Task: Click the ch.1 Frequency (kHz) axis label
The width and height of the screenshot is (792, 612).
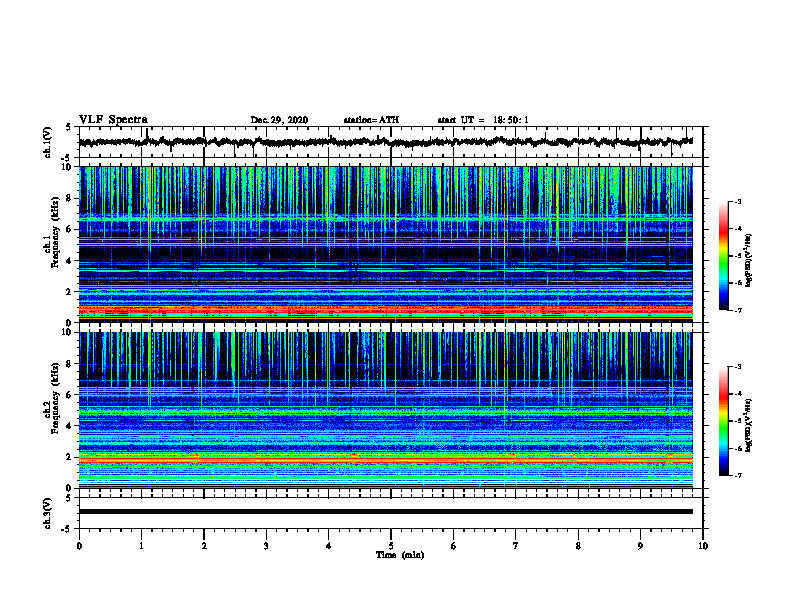Action: coord(52,244)
